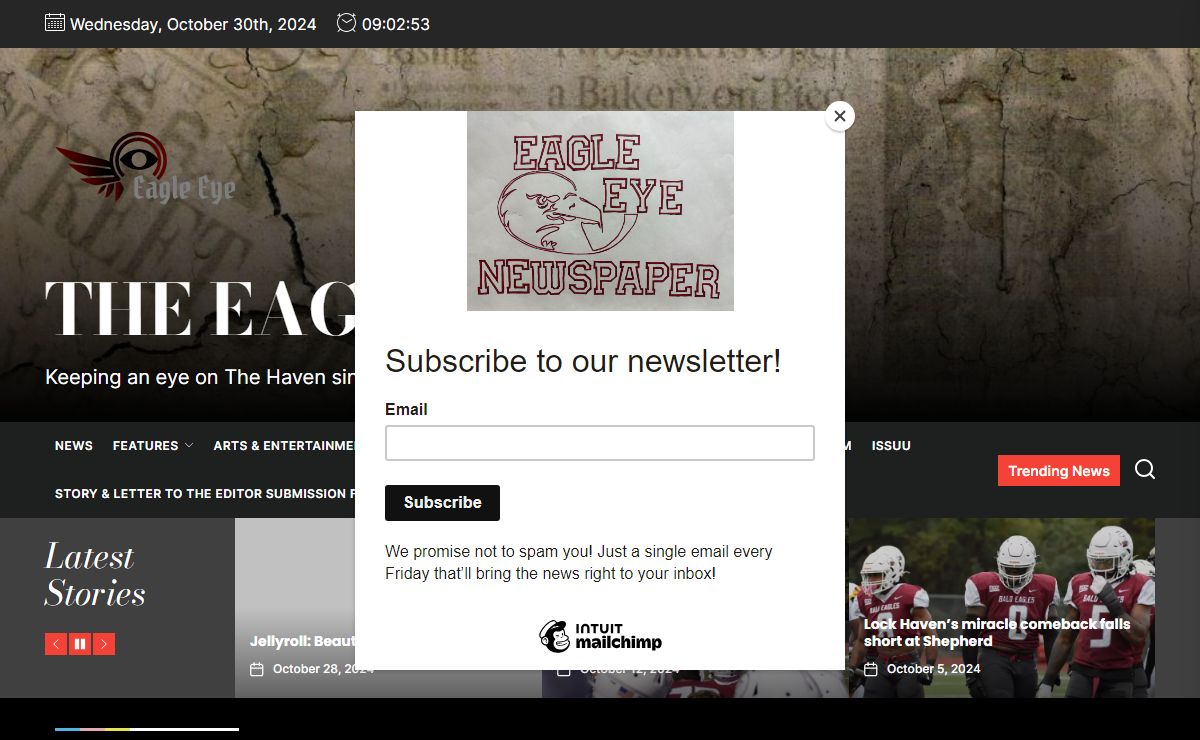
Task: Open Lock Haven's miracle comeback story
Action: pyautogui.click(x=997, y=632)
